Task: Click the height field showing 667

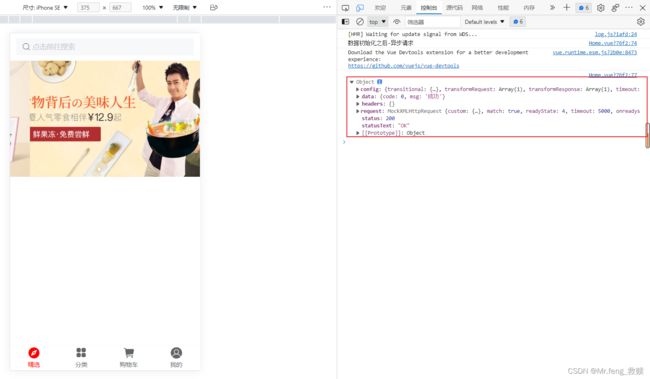Action: (x=120, y=7)
